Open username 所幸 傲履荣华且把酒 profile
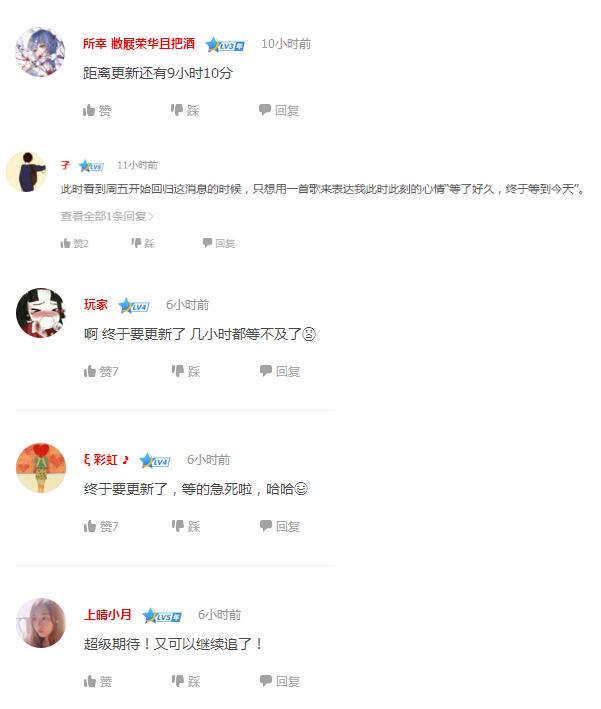The image size is (601, 709). click(139, 44)
